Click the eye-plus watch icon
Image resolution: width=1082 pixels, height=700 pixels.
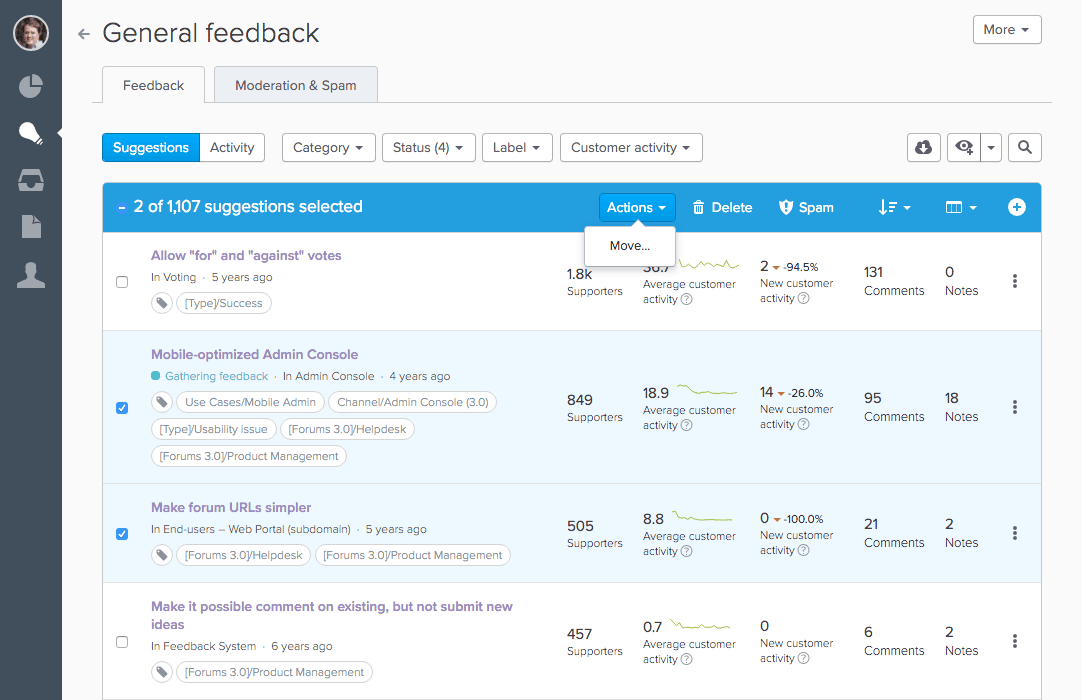pos(962,147)
